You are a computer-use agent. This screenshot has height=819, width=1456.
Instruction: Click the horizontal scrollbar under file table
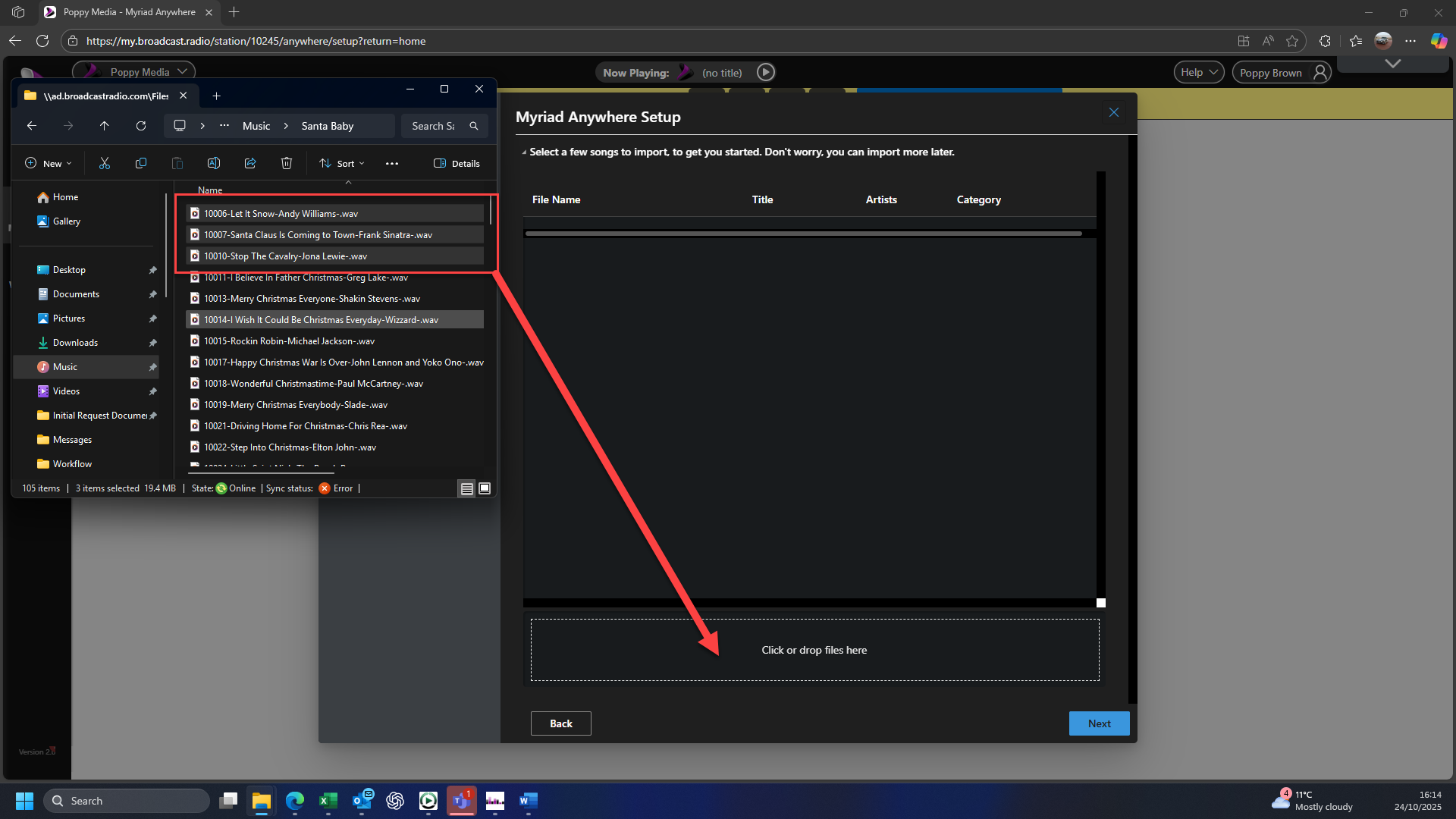pyautogui.click(x=803, y=234)
